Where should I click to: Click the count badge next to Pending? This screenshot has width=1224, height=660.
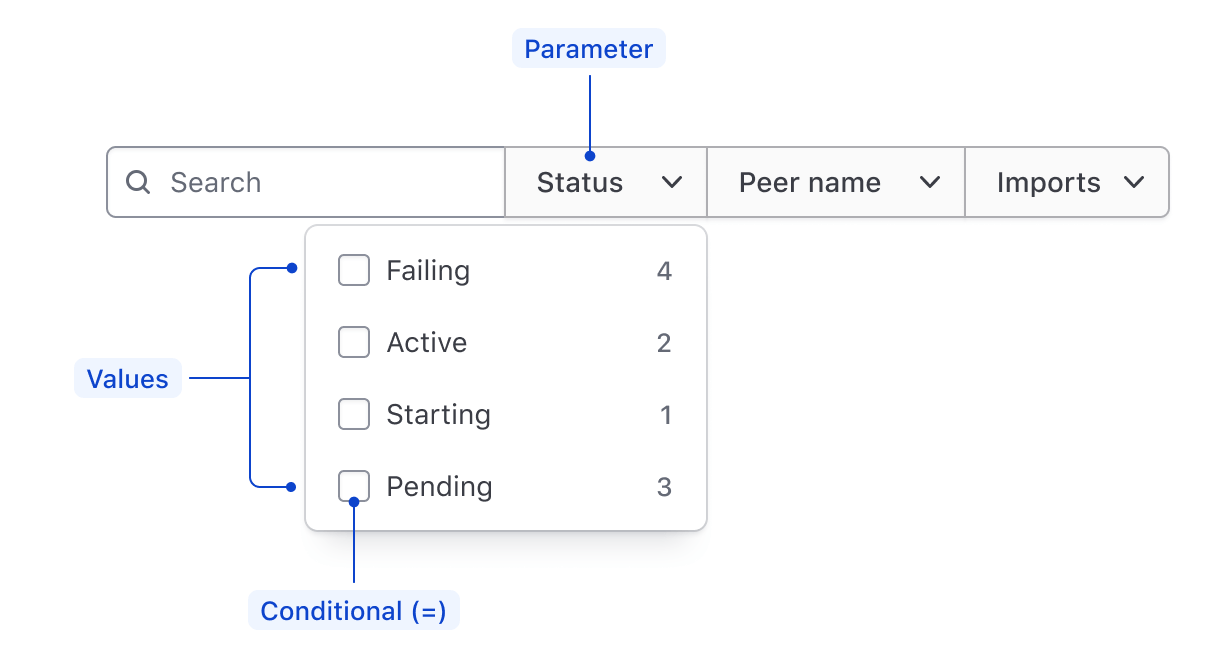coord(665,486)
